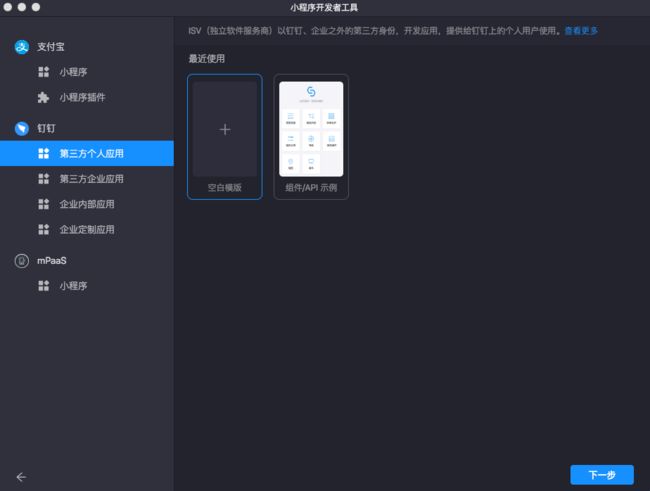Click the 钉钉 section heading

coord(46,129)
